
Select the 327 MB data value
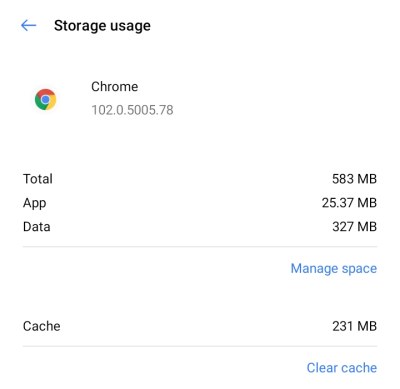click(x=355, y=227)
